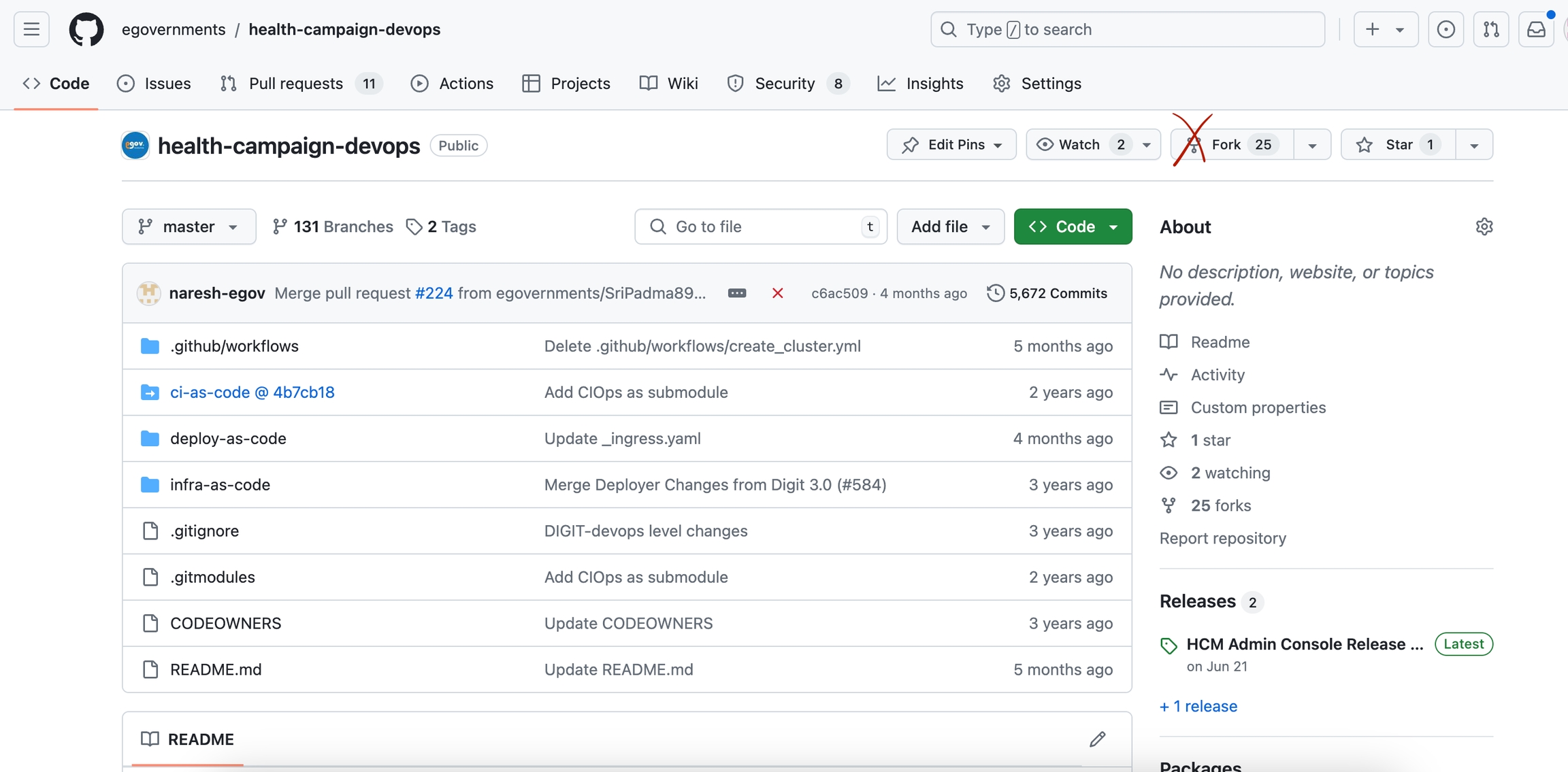Click the README edit pencil icon
The image size is (1568, 772).
tap(1097, 739)
